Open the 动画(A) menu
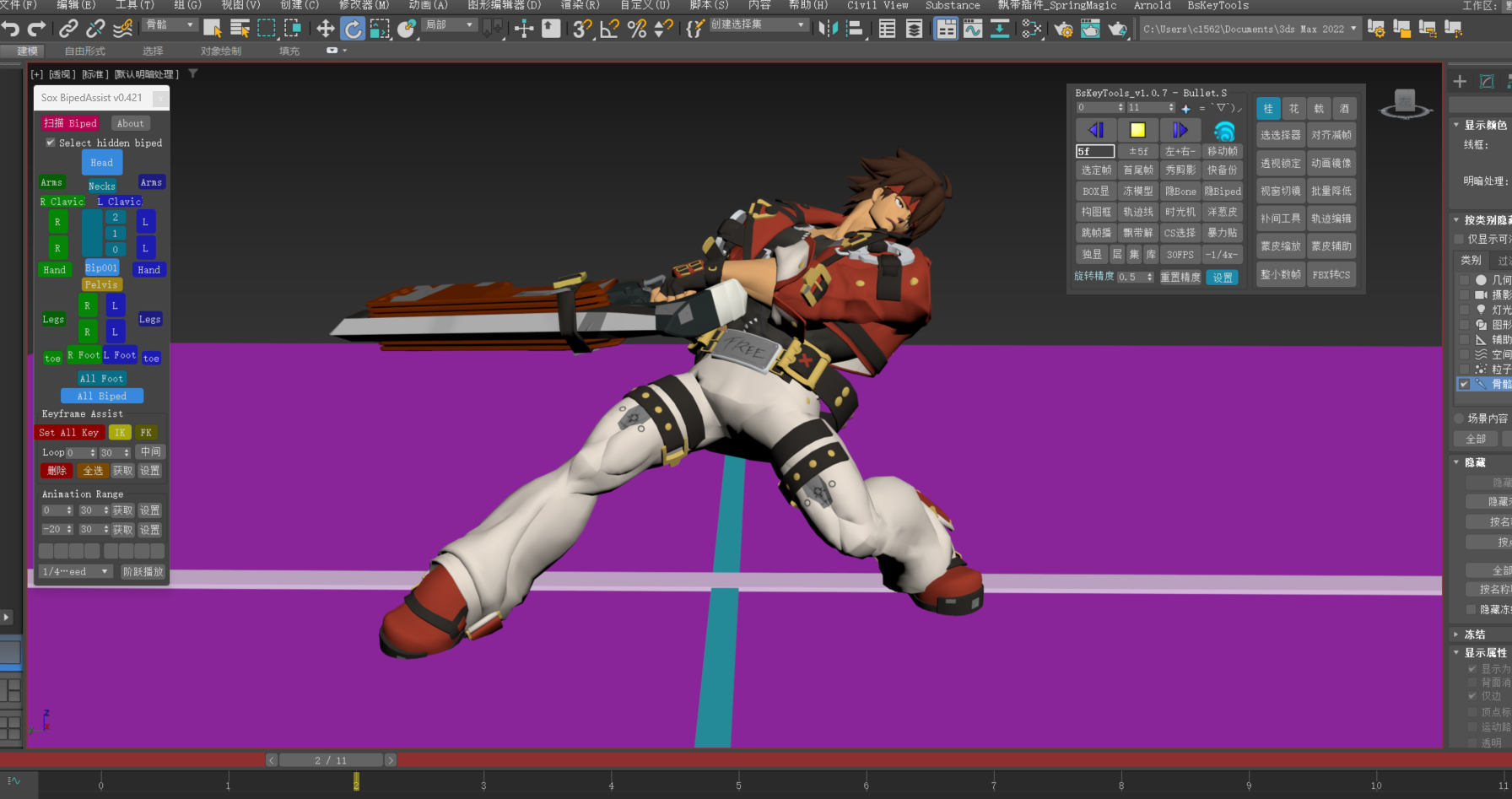Image resolution: width=1512 pixels, height=799 pixels. (429, 5)
